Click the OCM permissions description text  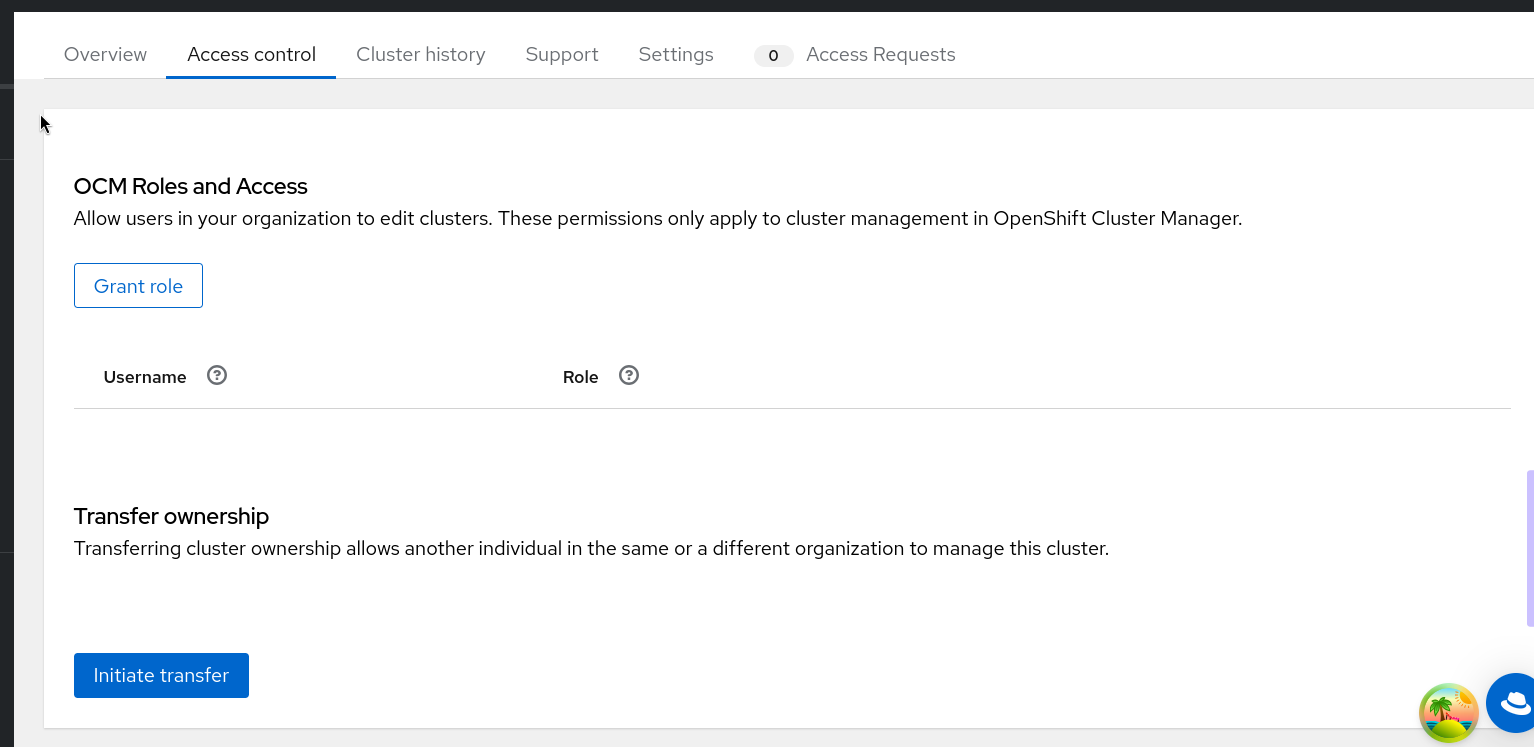click(x=657, y=218)
